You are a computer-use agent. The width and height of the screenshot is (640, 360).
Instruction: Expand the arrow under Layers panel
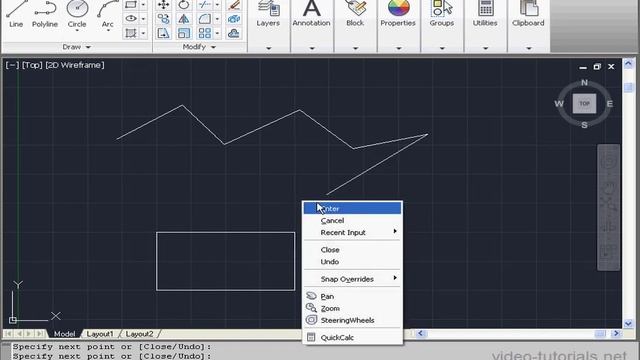point(269,48)
